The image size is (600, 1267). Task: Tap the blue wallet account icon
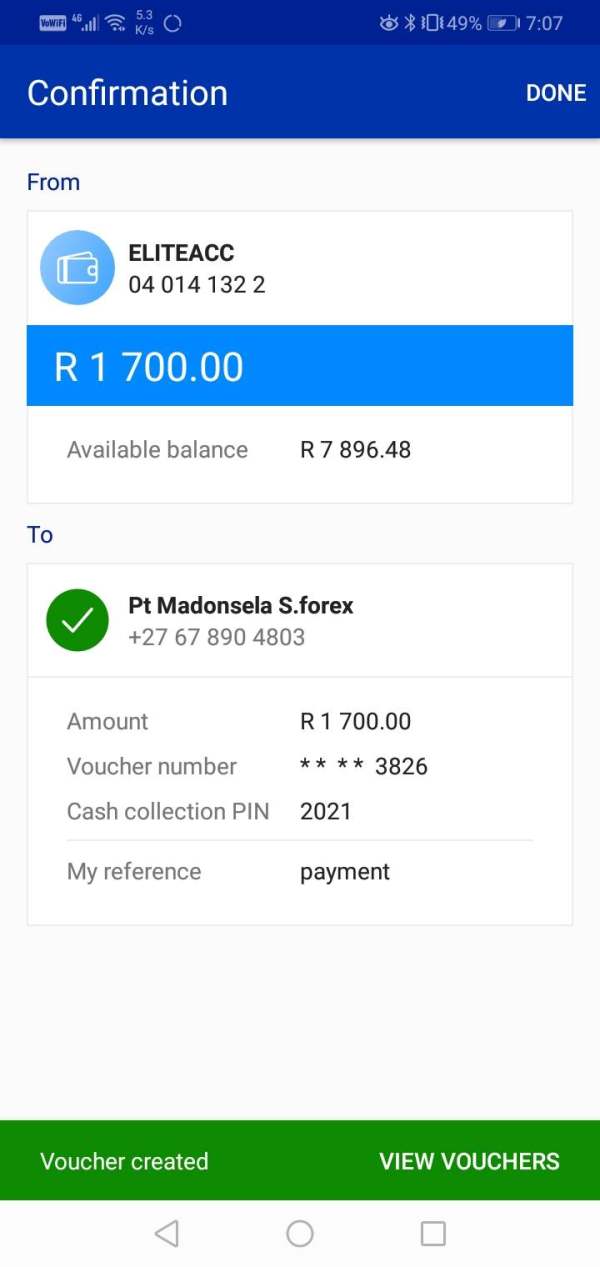click(x=77, y=268)
